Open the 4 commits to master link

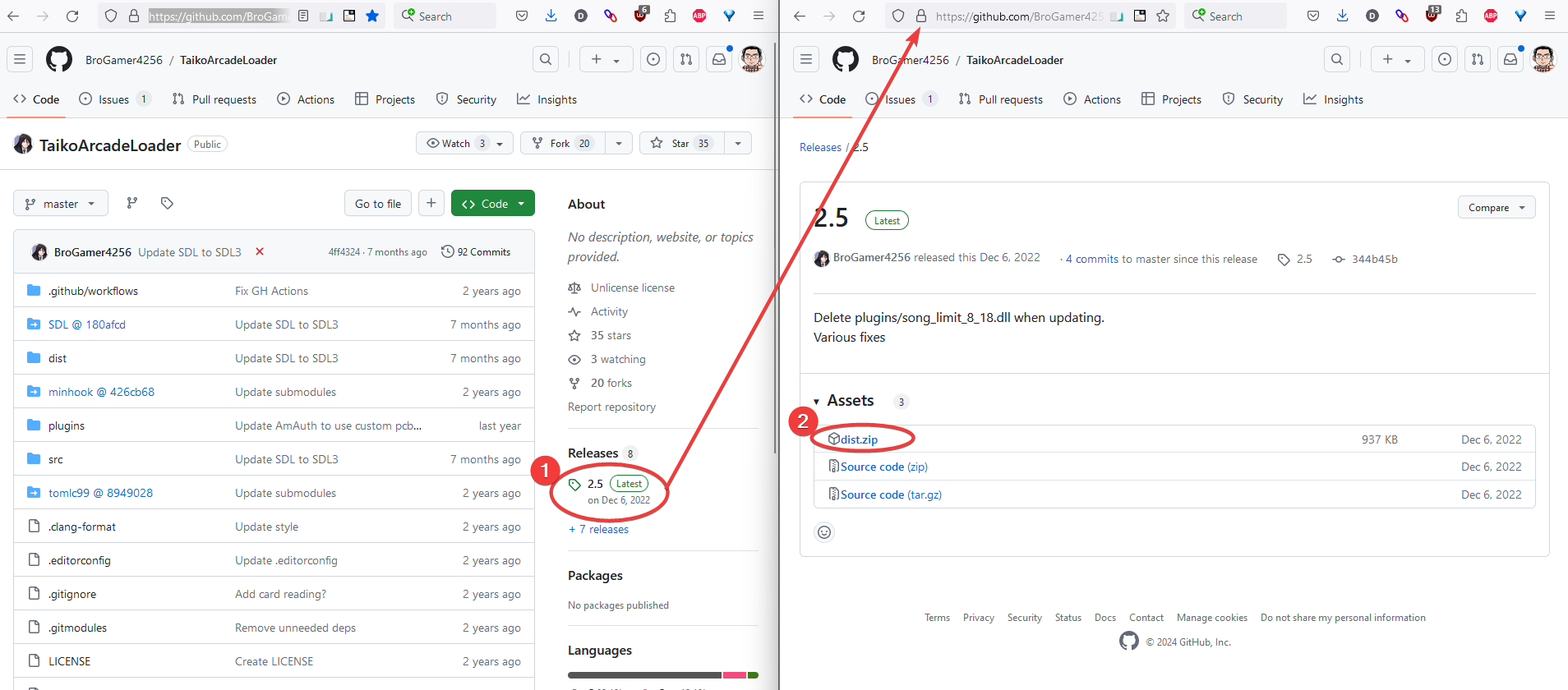click(1161, 259)
